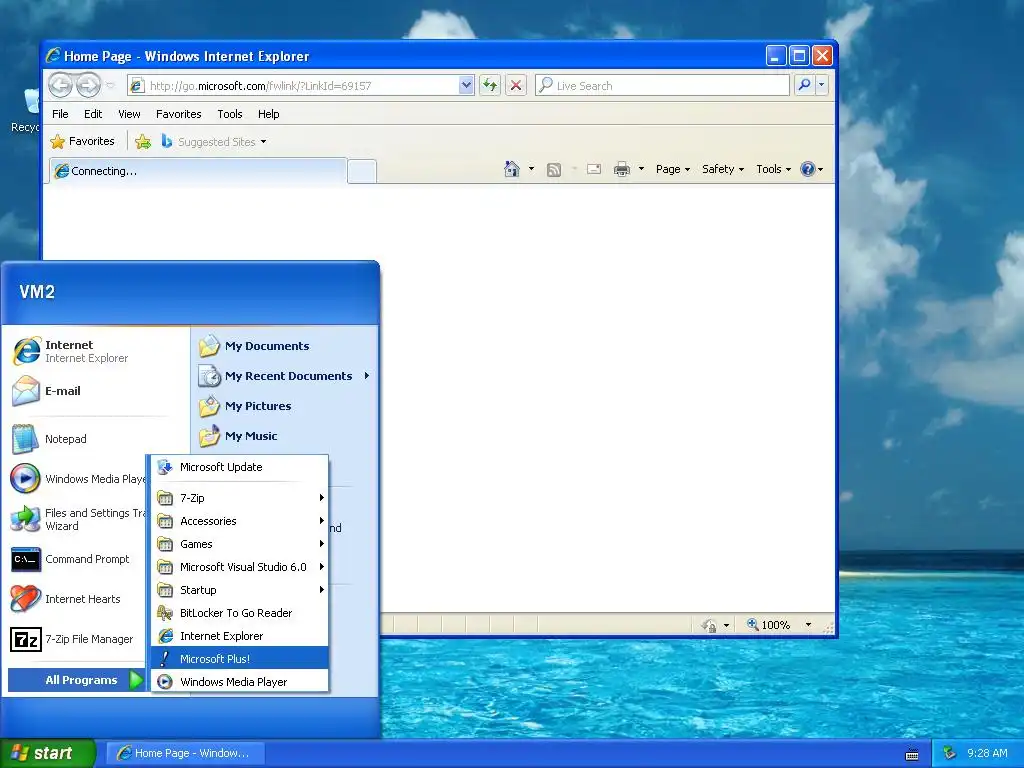Click the keyboard icon in system tray
Viewport: 1024px width, 768px height.
pos(912,754)
